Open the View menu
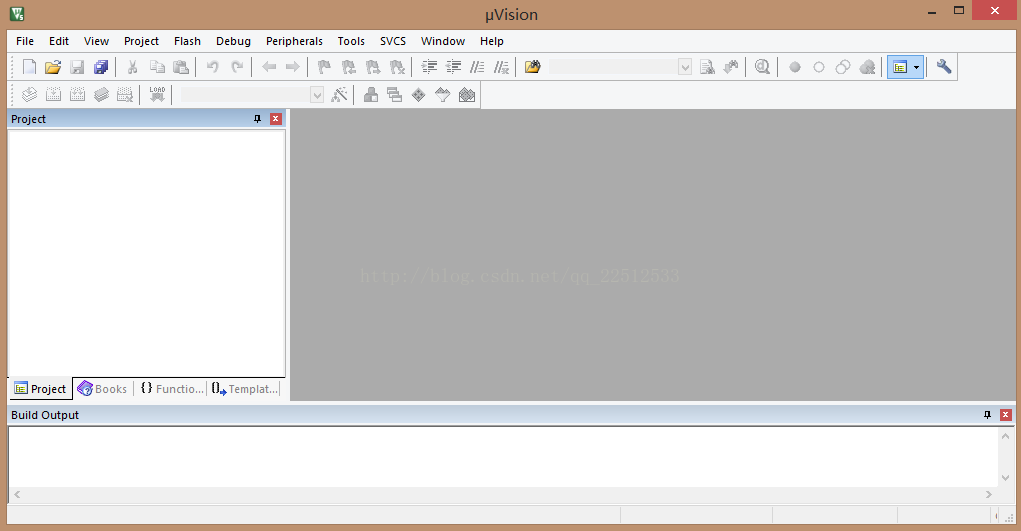This screenshot has height=531, width=1021. point(96,41)
